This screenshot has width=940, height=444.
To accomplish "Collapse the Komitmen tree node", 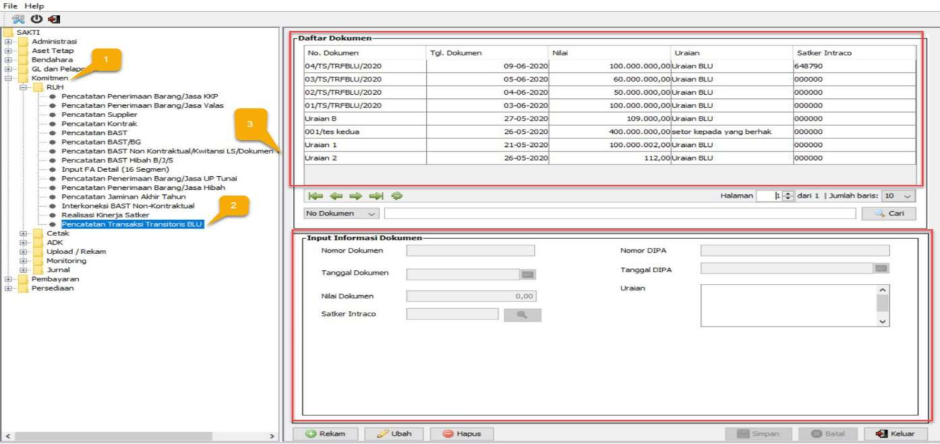I will [x=9, y=78].
